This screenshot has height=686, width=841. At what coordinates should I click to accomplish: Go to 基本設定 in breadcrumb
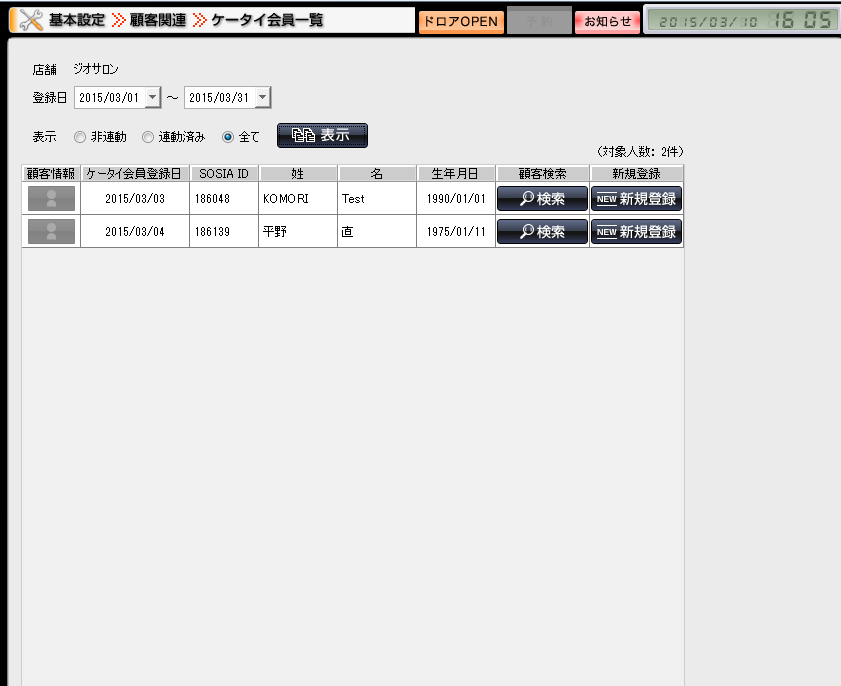(x=77, y=20)
